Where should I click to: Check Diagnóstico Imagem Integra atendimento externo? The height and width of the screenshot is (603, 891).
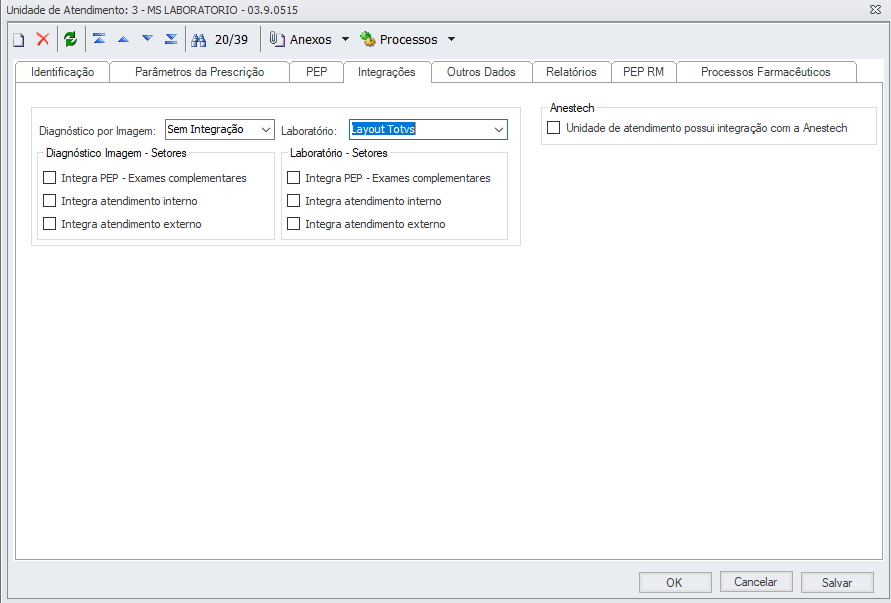[x=49, y=224]
